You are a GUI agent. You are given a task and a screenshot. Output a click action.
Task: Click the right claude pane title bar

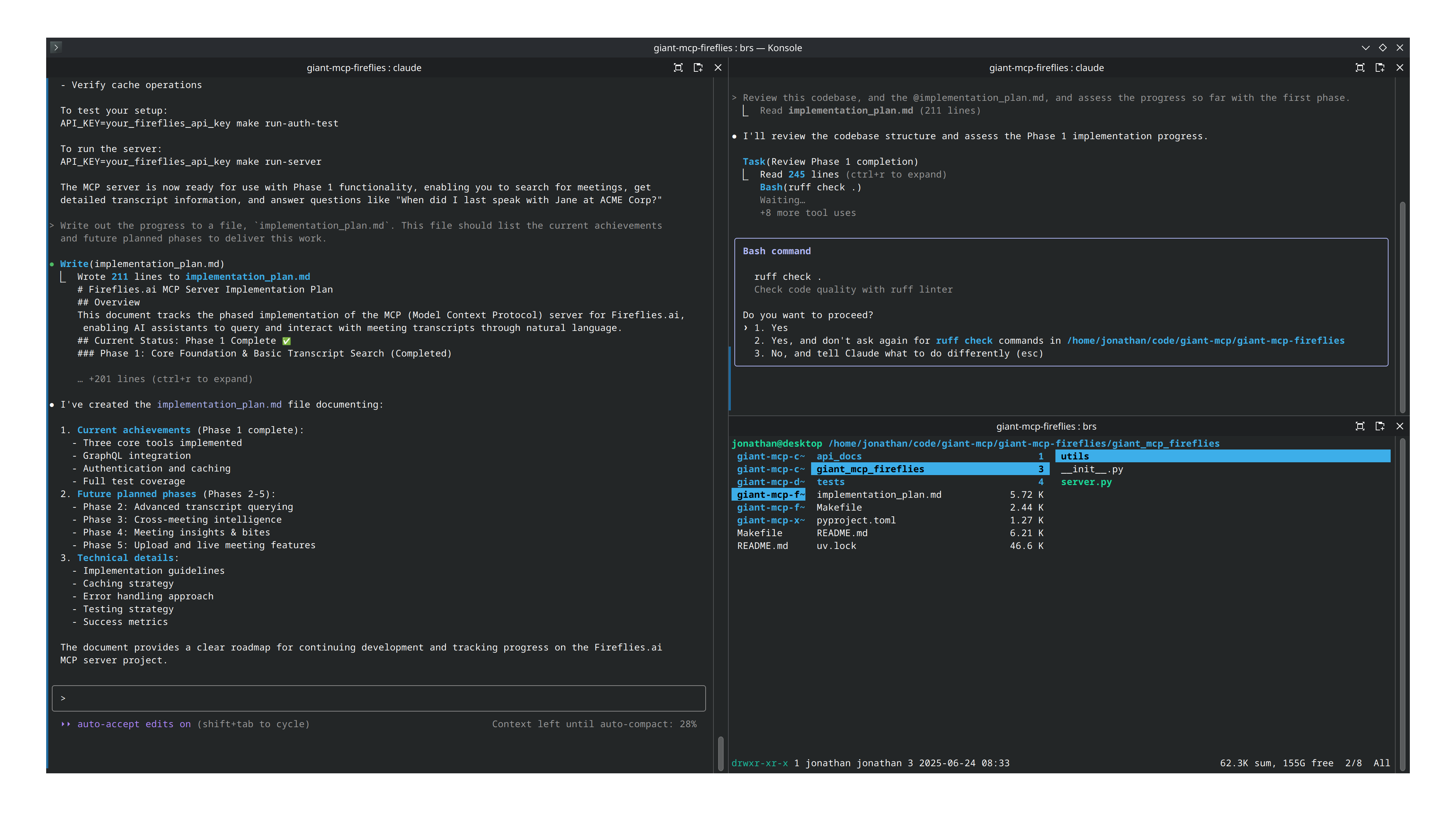pyautogui.click(x=1047, y=68)
